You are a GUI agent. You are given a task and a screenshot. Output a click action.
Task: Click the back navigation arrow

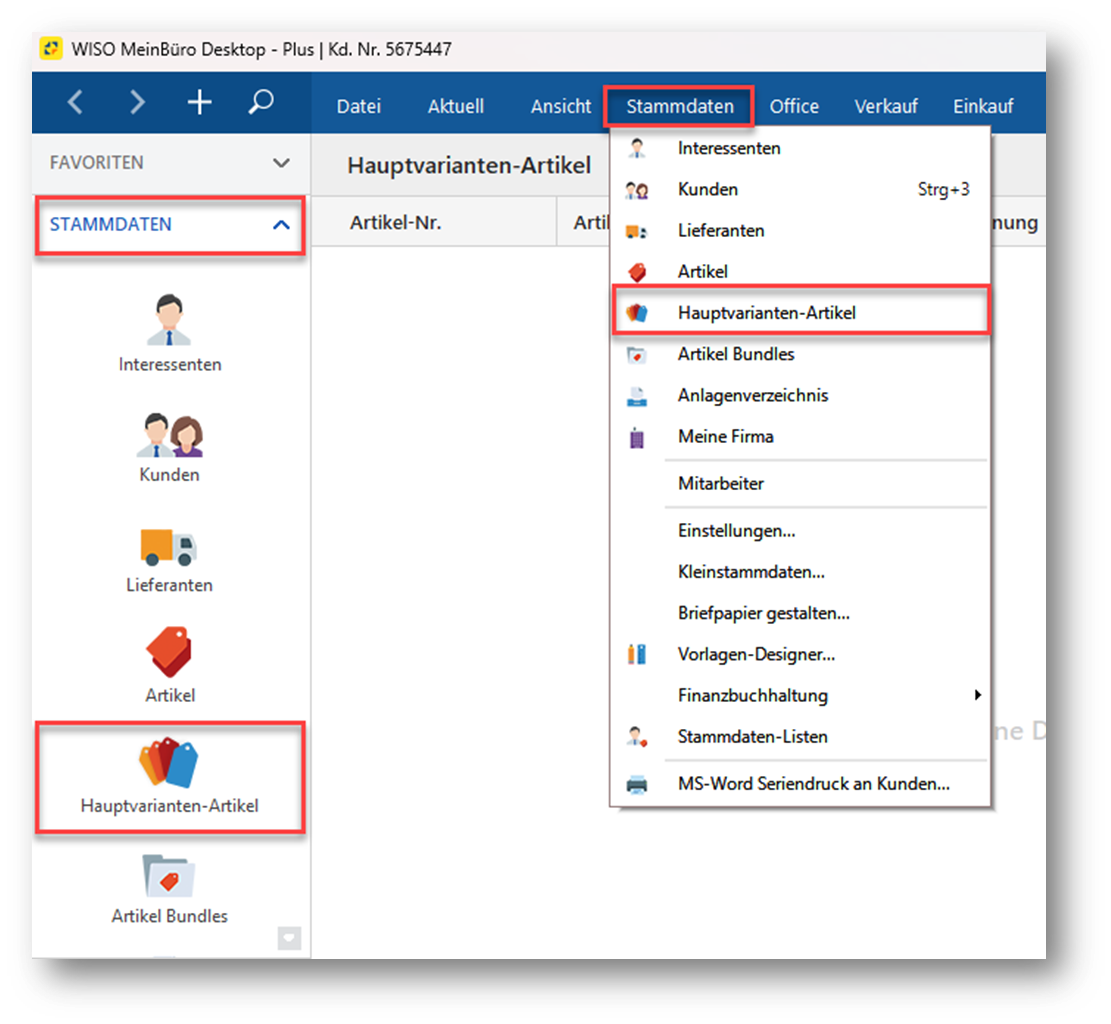click(75, 102)
